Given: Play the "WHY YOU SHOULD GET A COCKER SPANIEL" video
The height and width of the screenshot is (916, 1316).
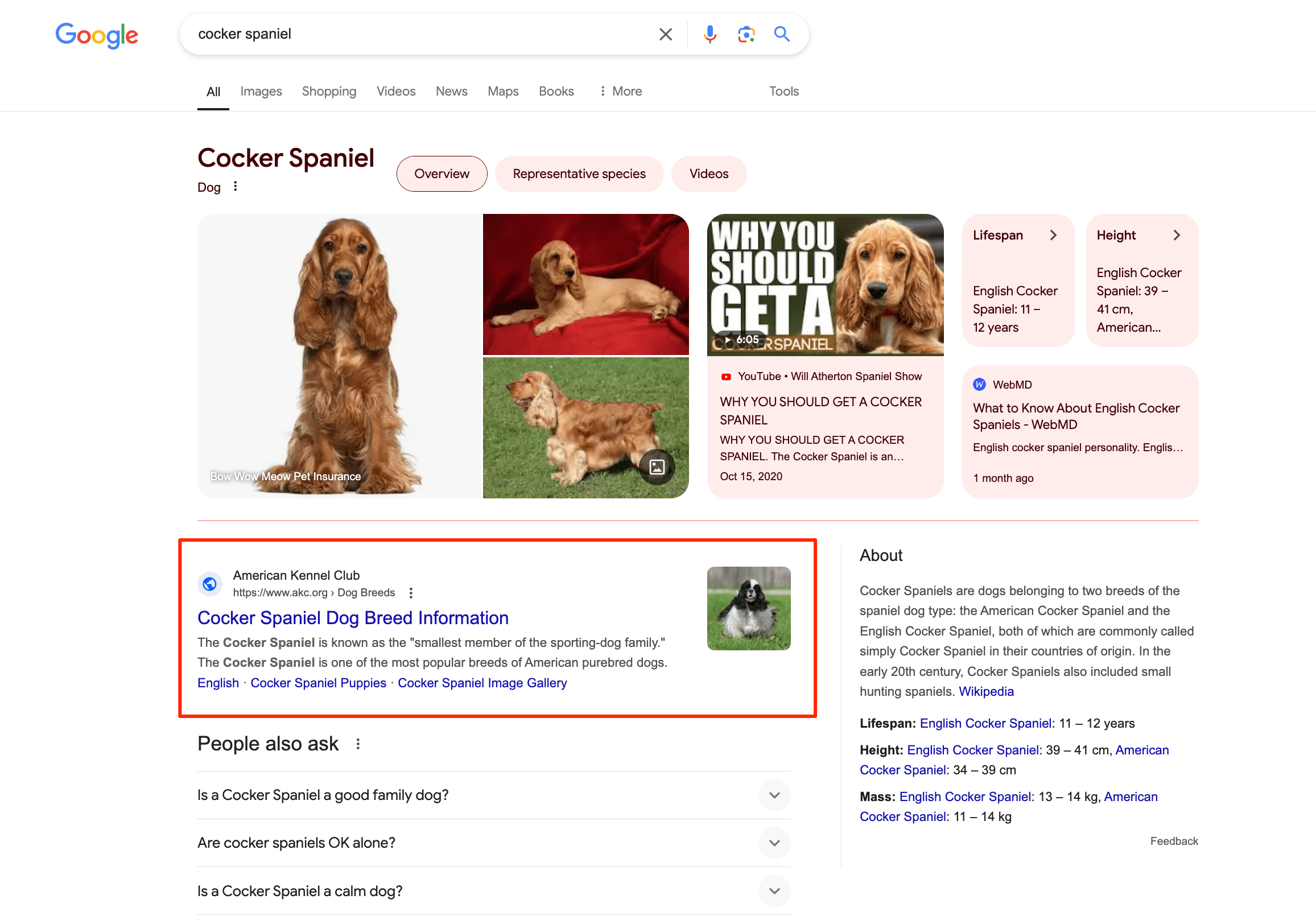Looking at the screenshot, I should coord(825,285).
